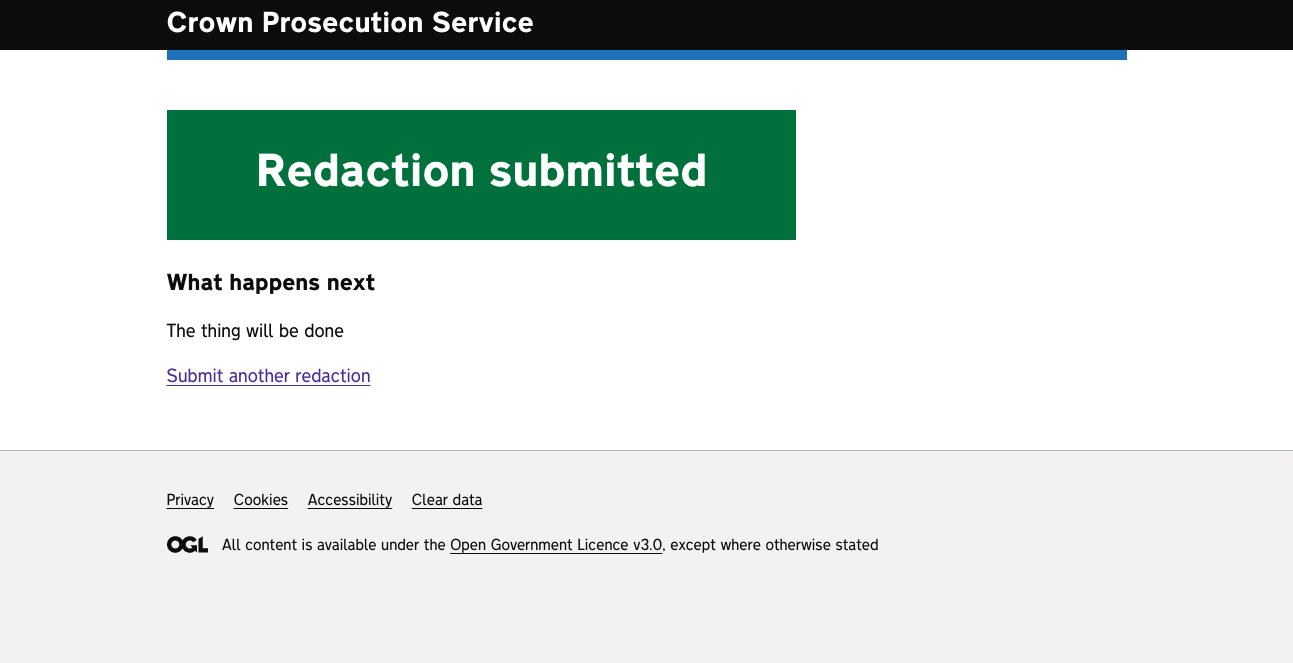Click the word next in the subheading

pos(351,283)
